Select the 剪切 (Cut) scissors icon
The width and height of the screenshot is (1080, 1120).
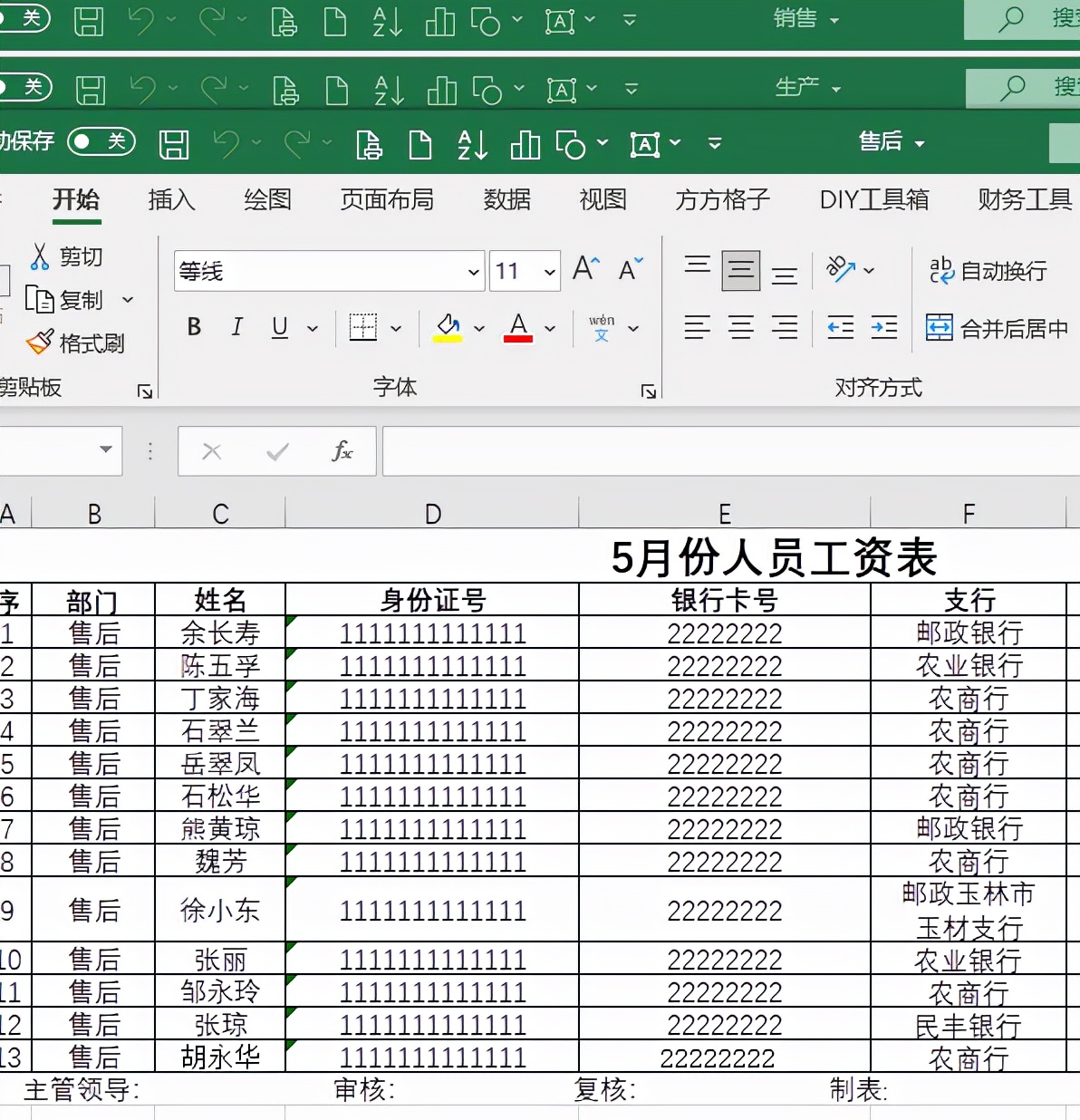pyautogui.click(x=40, y=256)
